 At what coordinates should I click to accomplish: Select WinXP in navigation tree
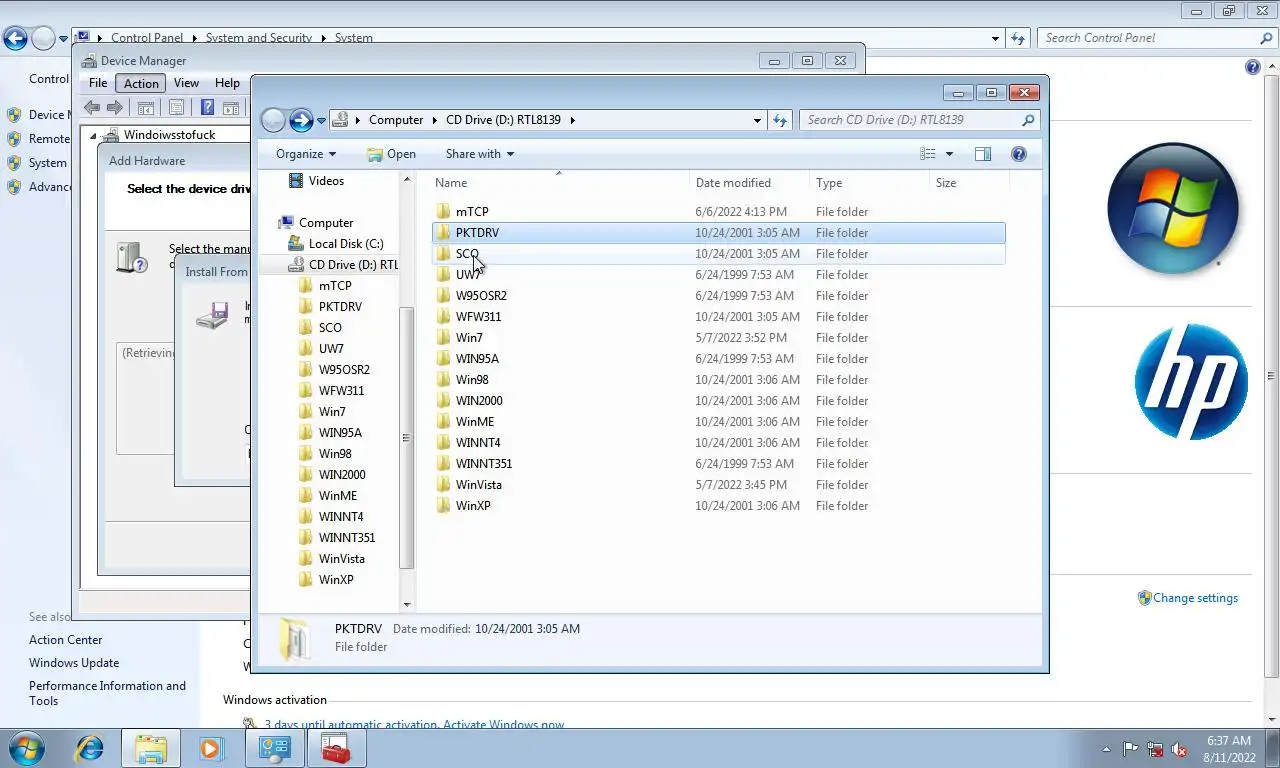pyautogui.click(x=326, y=580)
